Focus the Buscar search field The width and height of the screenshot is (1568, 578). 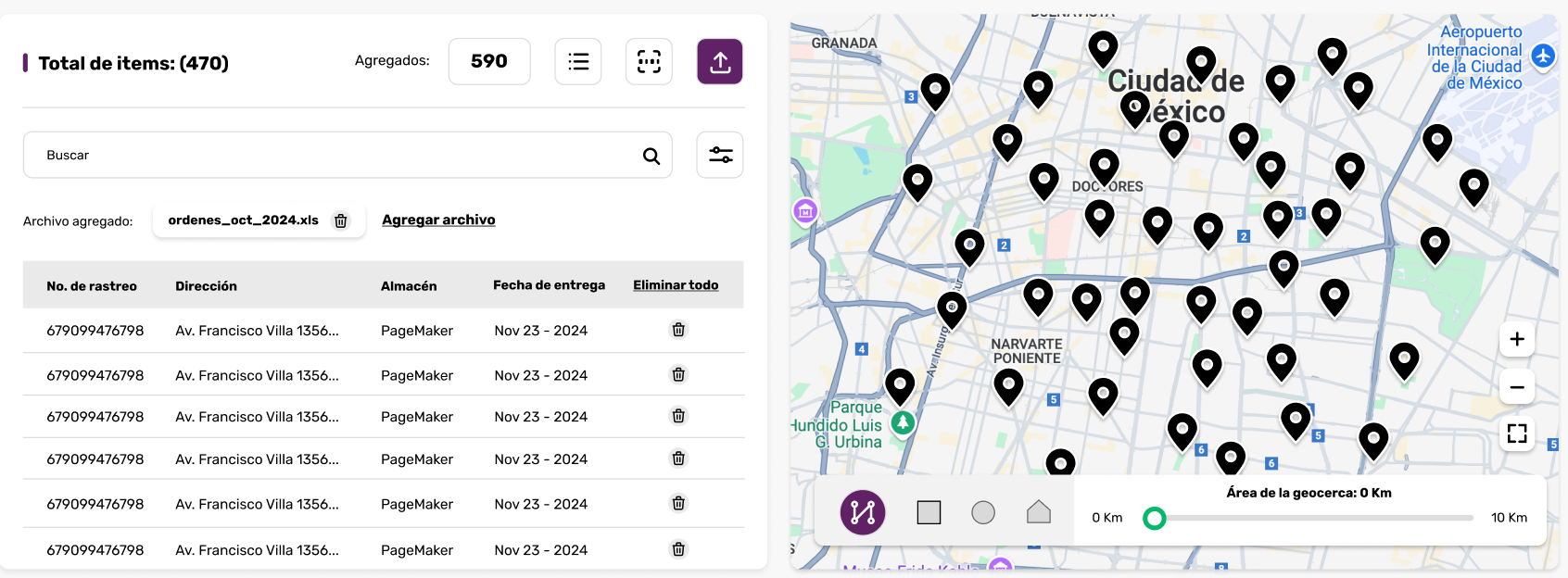coord(348,155)
